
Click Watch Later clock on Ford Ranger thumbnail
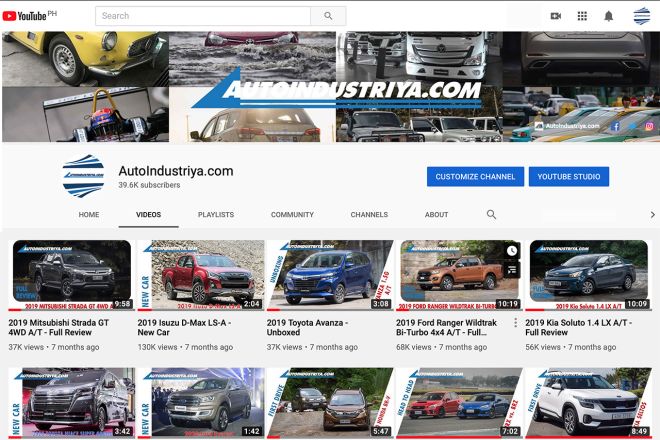512,251
